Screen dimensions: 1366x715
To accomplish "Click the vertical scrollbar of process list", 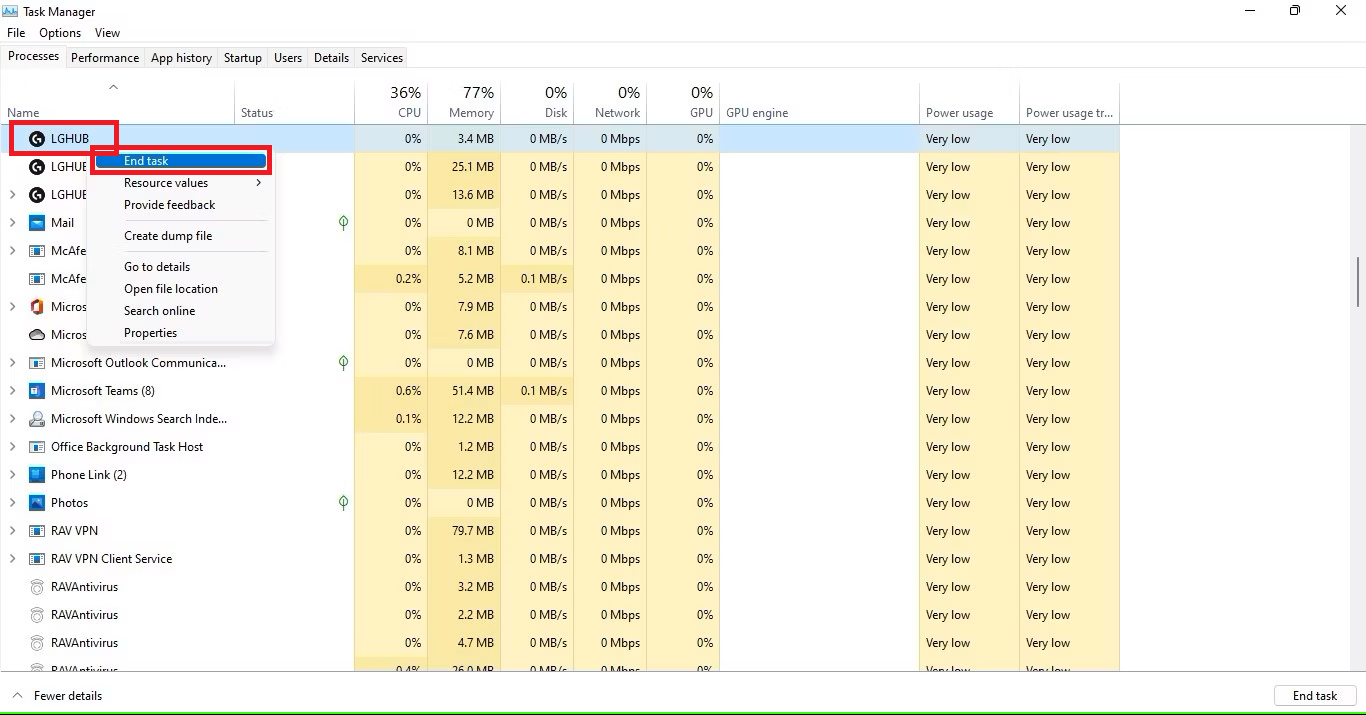I will click(1357, 282).
